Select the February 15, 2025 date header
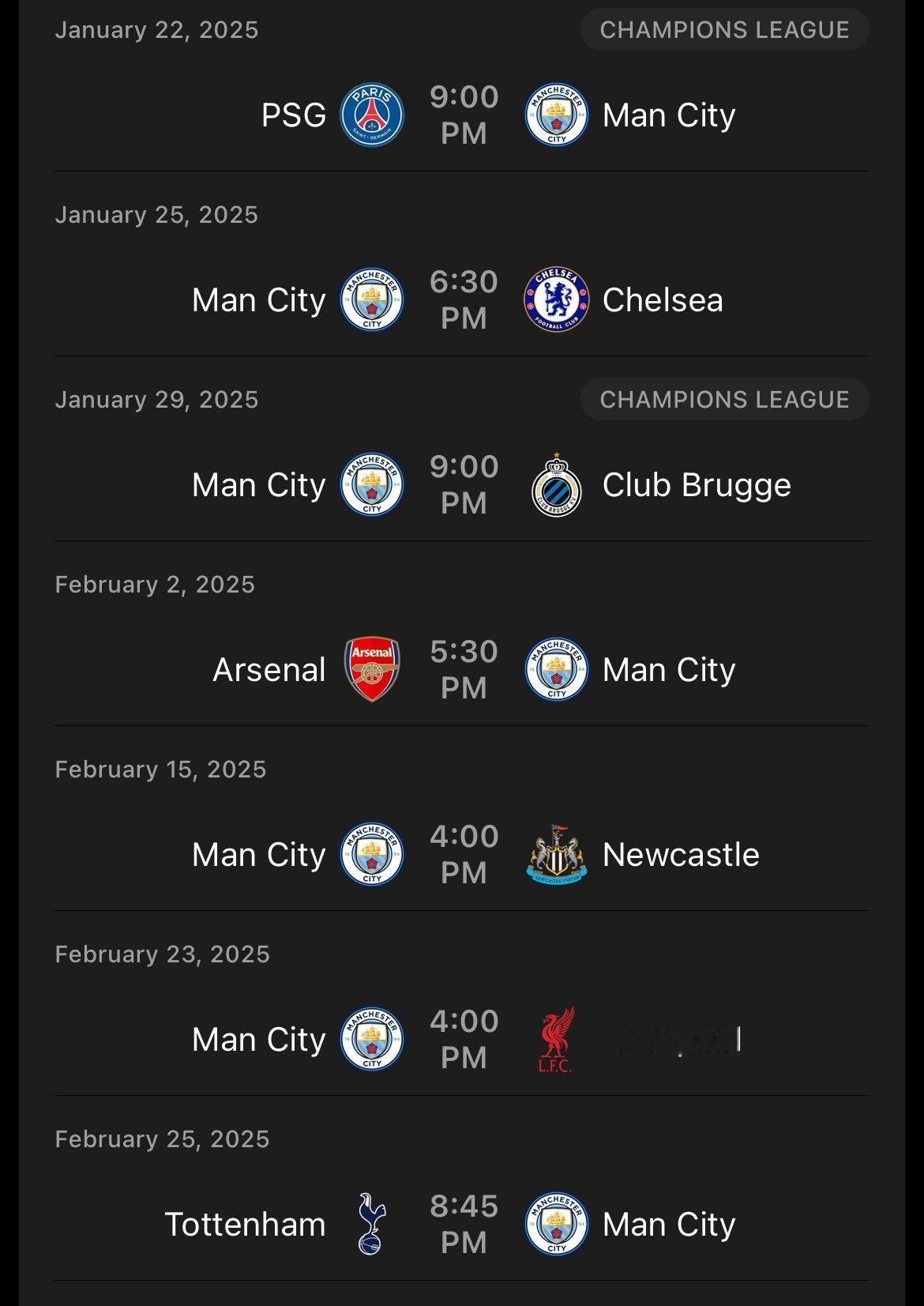This screenshot has height=1306, width=924. [161, 770]
